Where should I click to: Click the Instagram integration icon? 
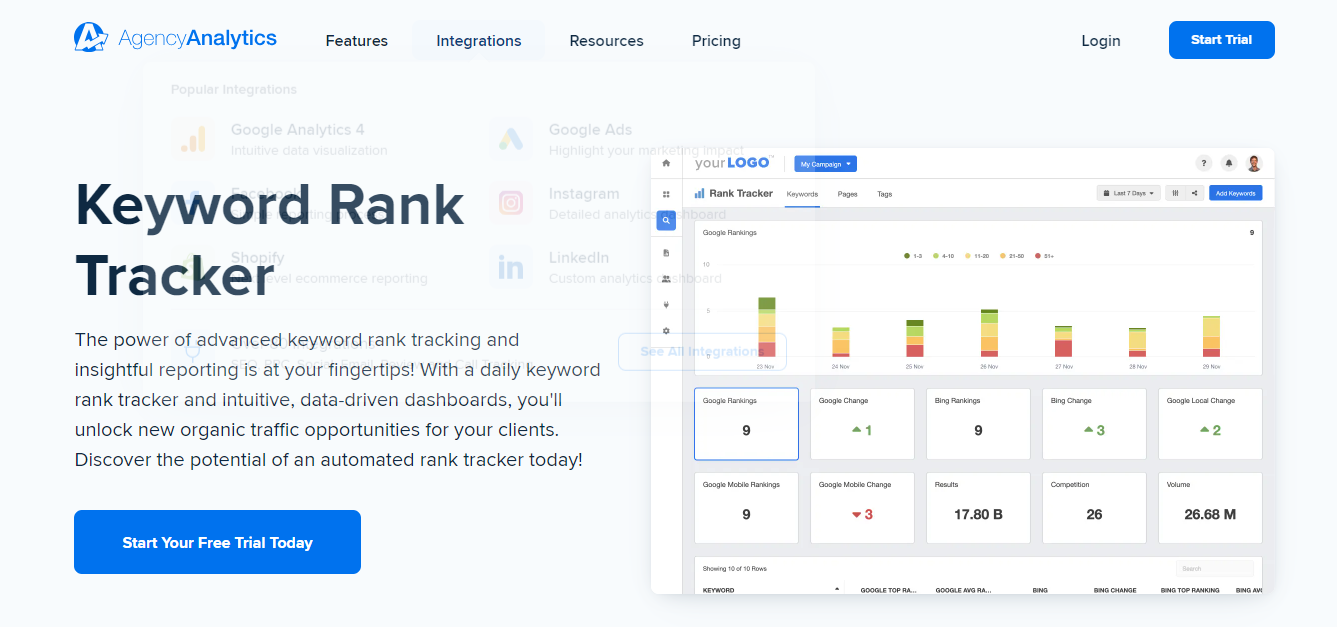[511, 203]
